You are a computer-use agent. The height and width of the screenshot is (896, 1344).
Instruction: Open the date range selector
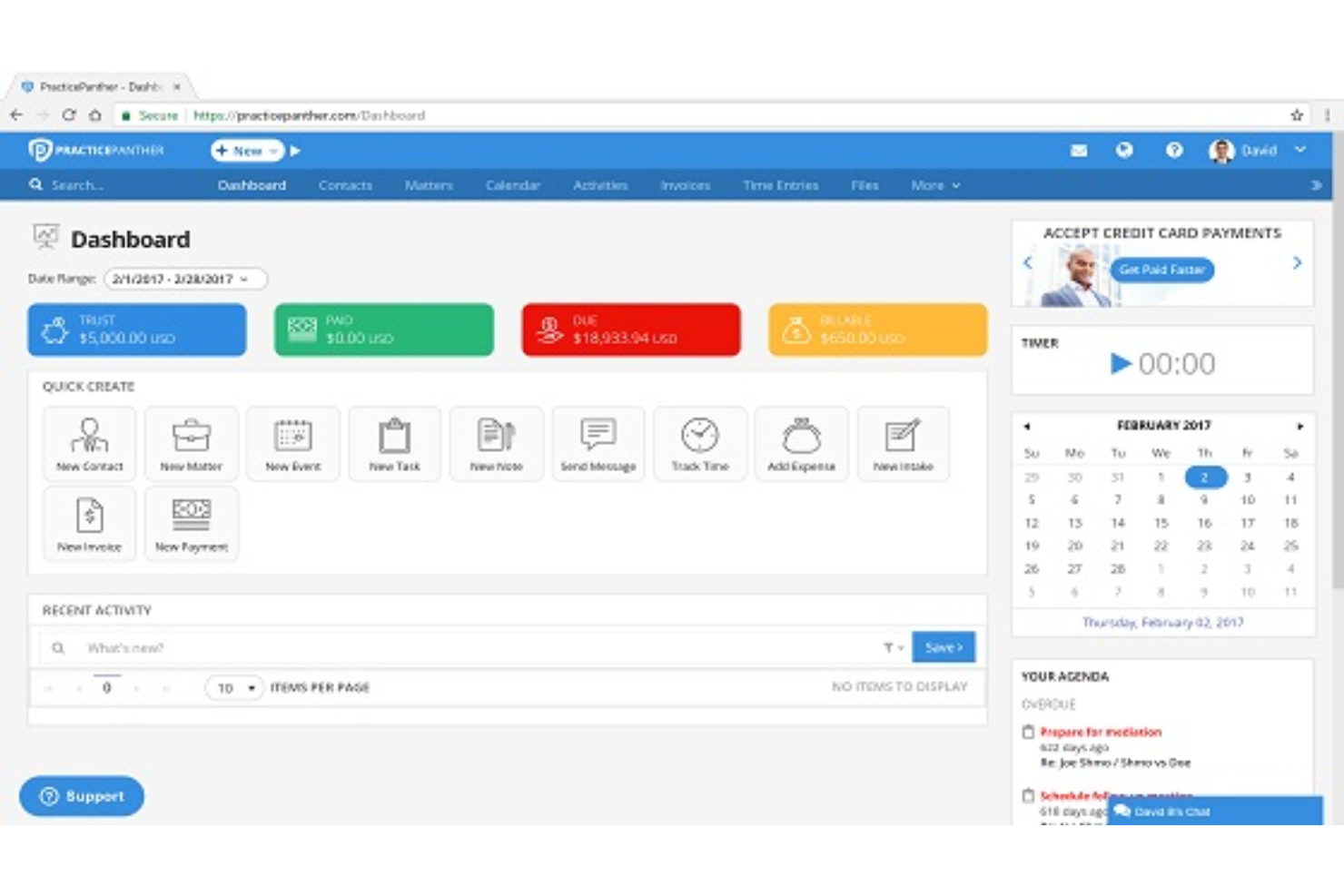(x=186, y=280)
